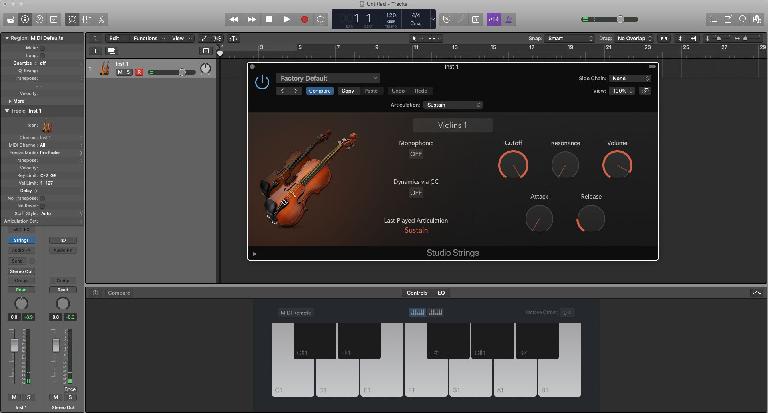
Task: Toggle Cycle mode in the transport
Action: point(321,20)
